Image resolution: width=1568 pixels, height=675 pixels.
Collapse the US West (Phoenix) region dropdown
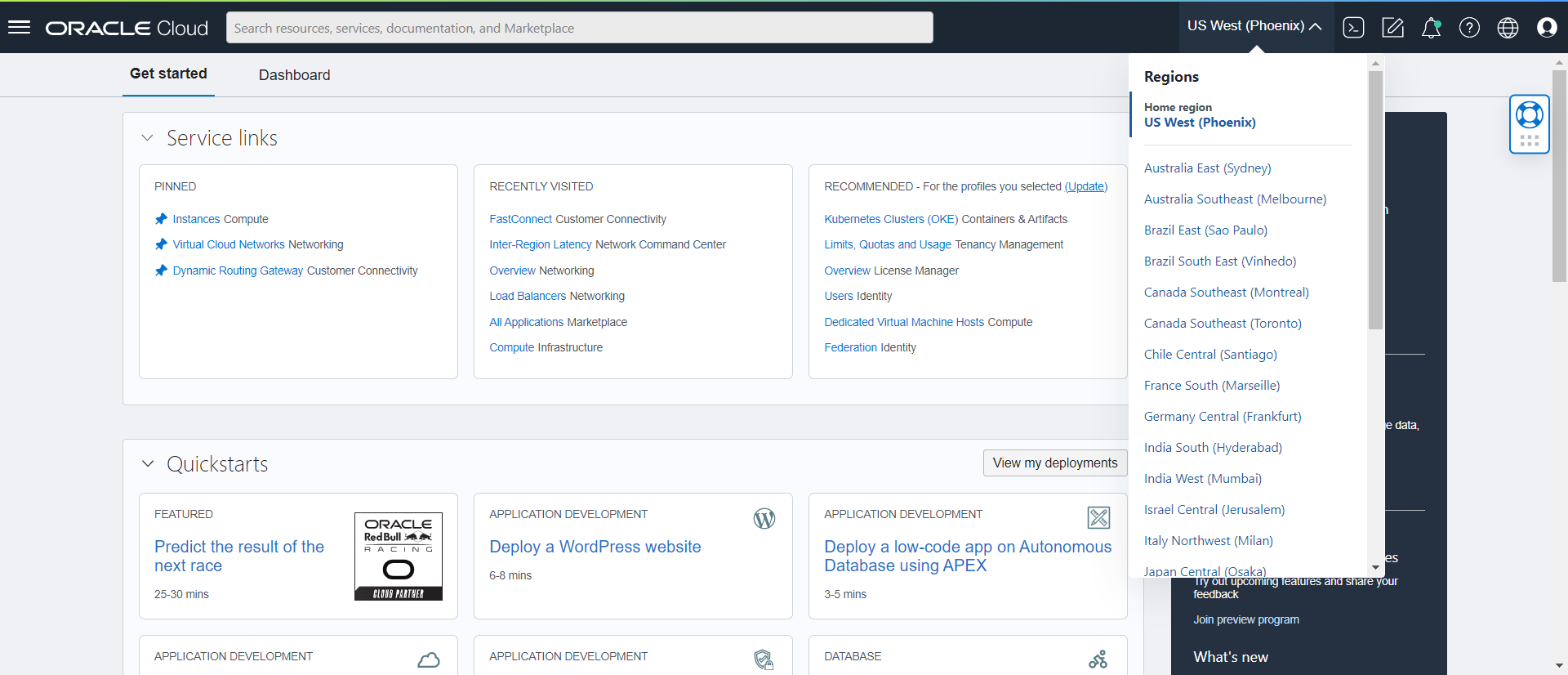tap(1254, 26)
